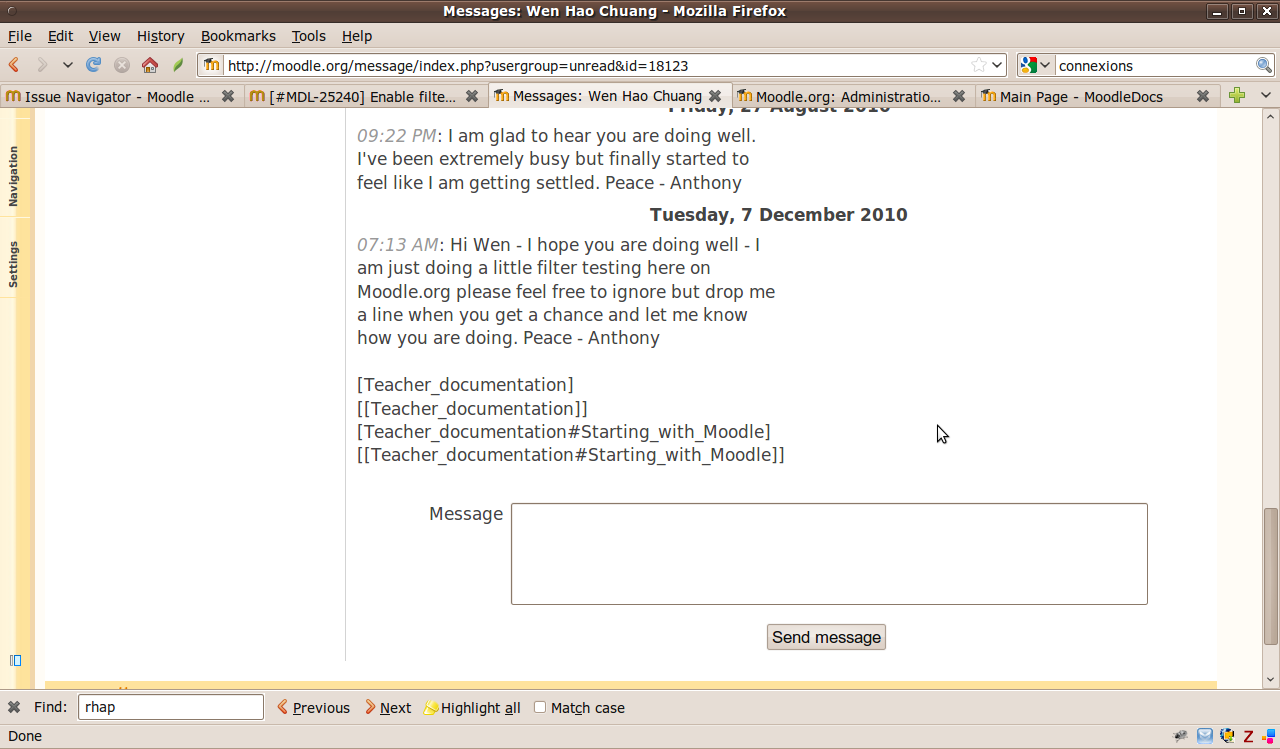Viewport: 1280px width, 749px height.
Task: Open a new tab with the plus icon
Action: click(1237, 95)
